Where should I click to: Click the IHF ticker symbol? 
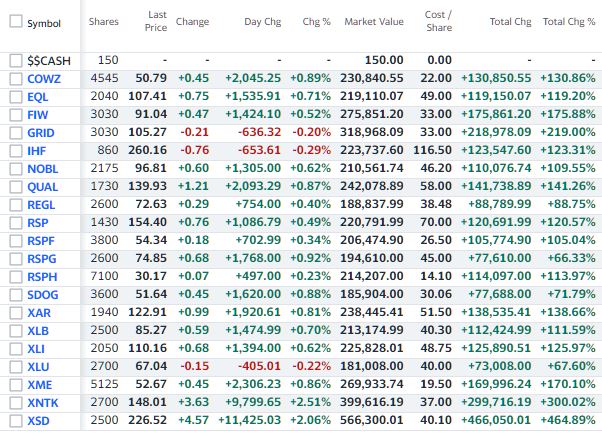click(37, 150)
